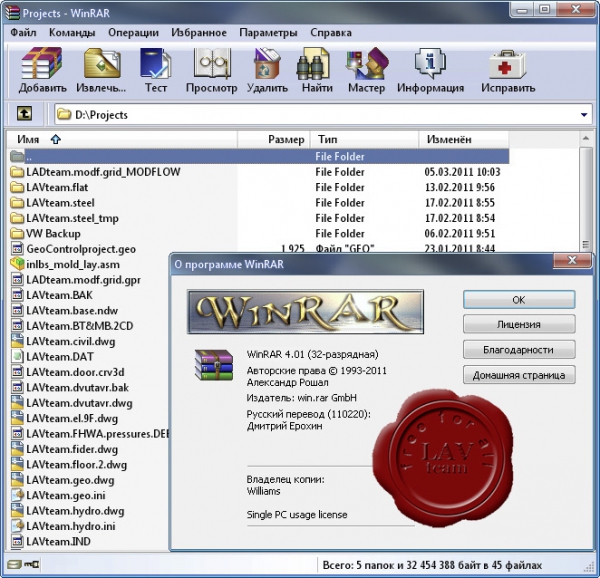Click the totals text in status bar
600x578 pixels.
[x=432, y=565]
